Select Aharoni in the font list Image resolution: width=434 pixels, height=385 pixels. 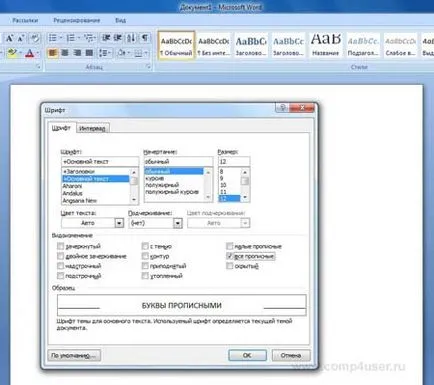[x=96, y=186]
